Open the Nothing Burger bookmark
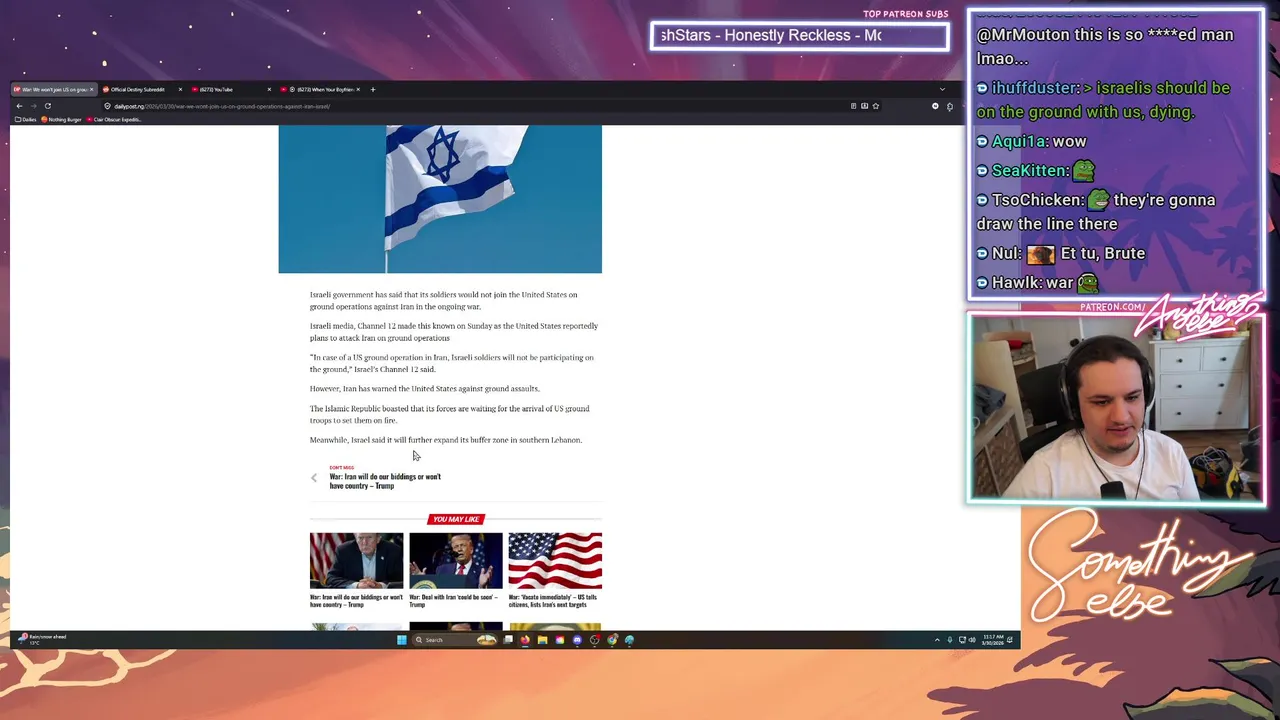Viewport: 1280px width, 720px height. click(x=62, y=119)
